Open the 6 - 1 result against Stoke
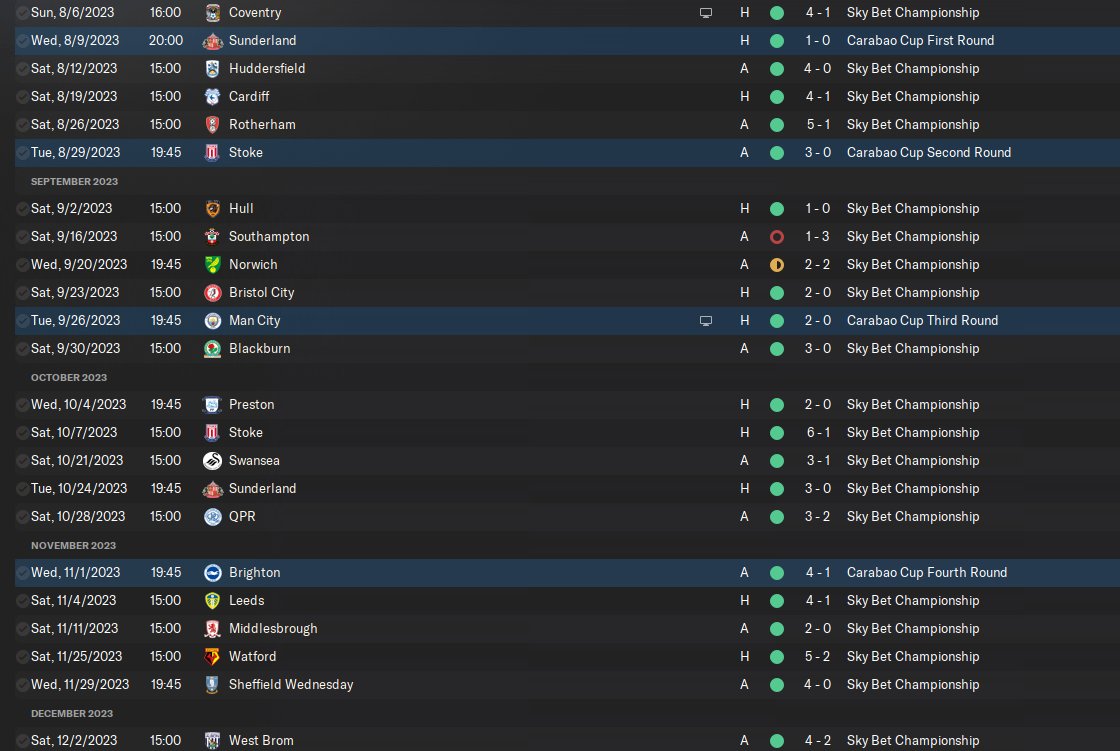The image size is (1120, 751). 818,432
